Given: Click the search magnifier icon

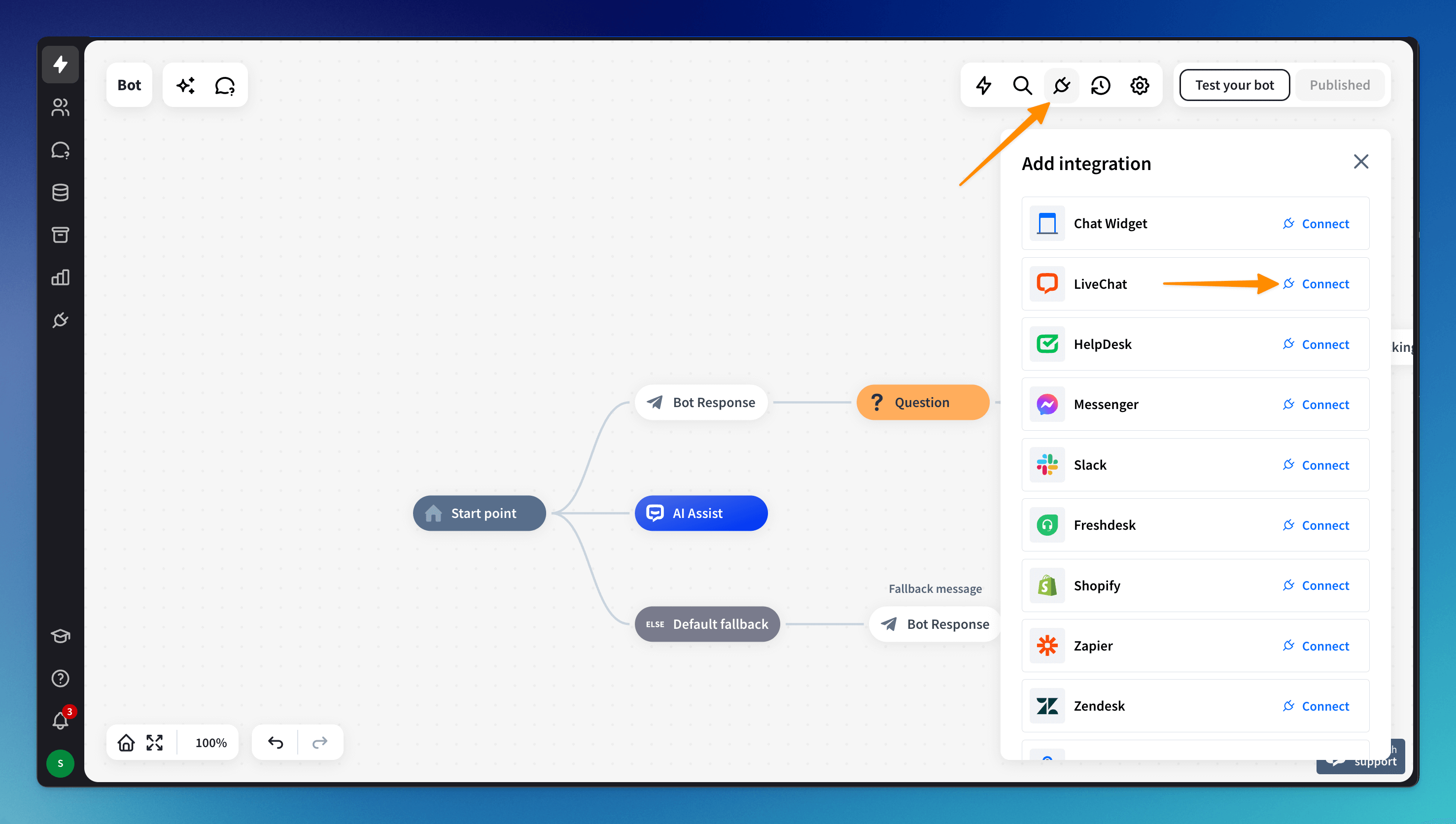Looking at the screenshot, I should [1022, 85].
